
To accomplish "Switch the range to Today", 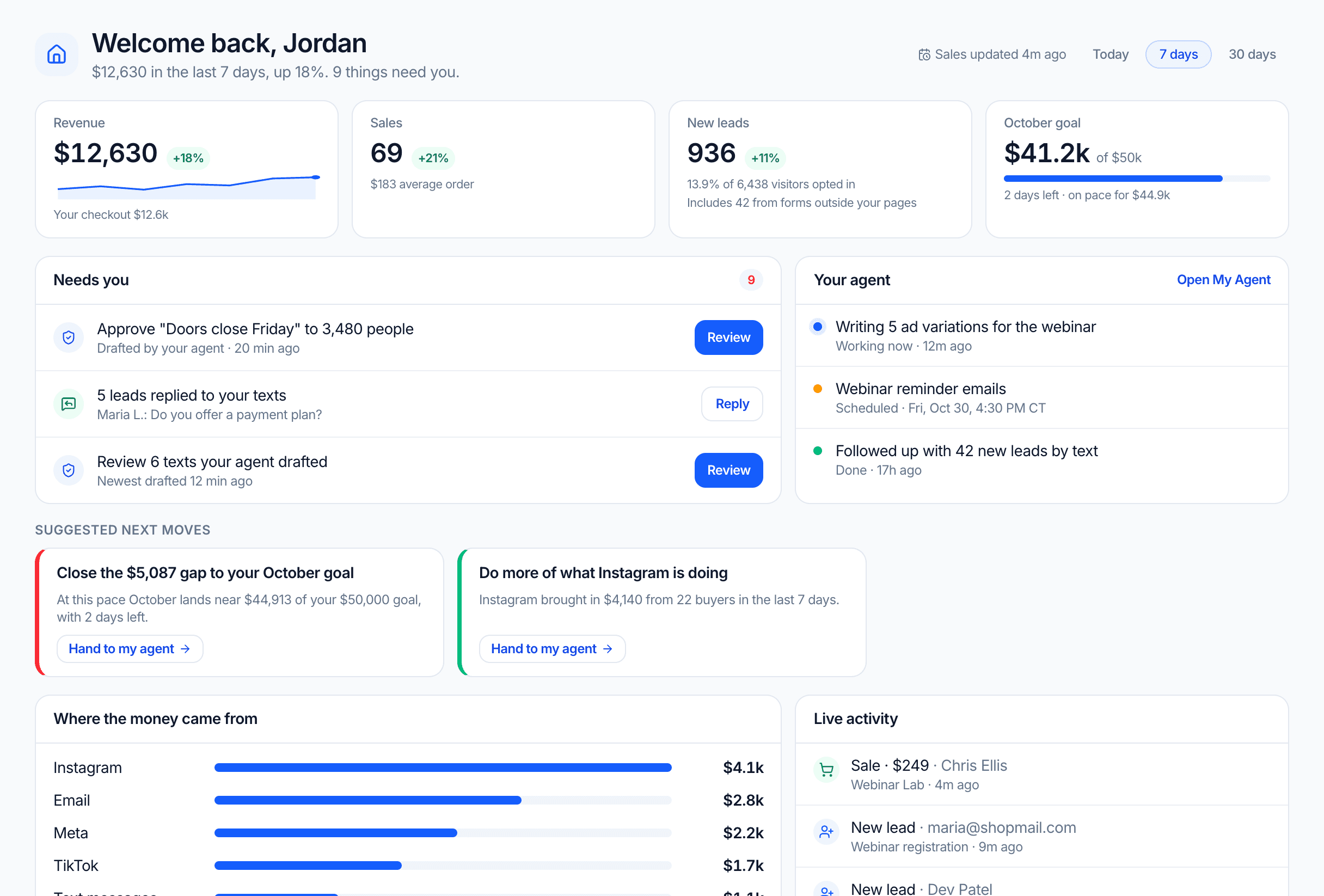I will [1111, 54].
